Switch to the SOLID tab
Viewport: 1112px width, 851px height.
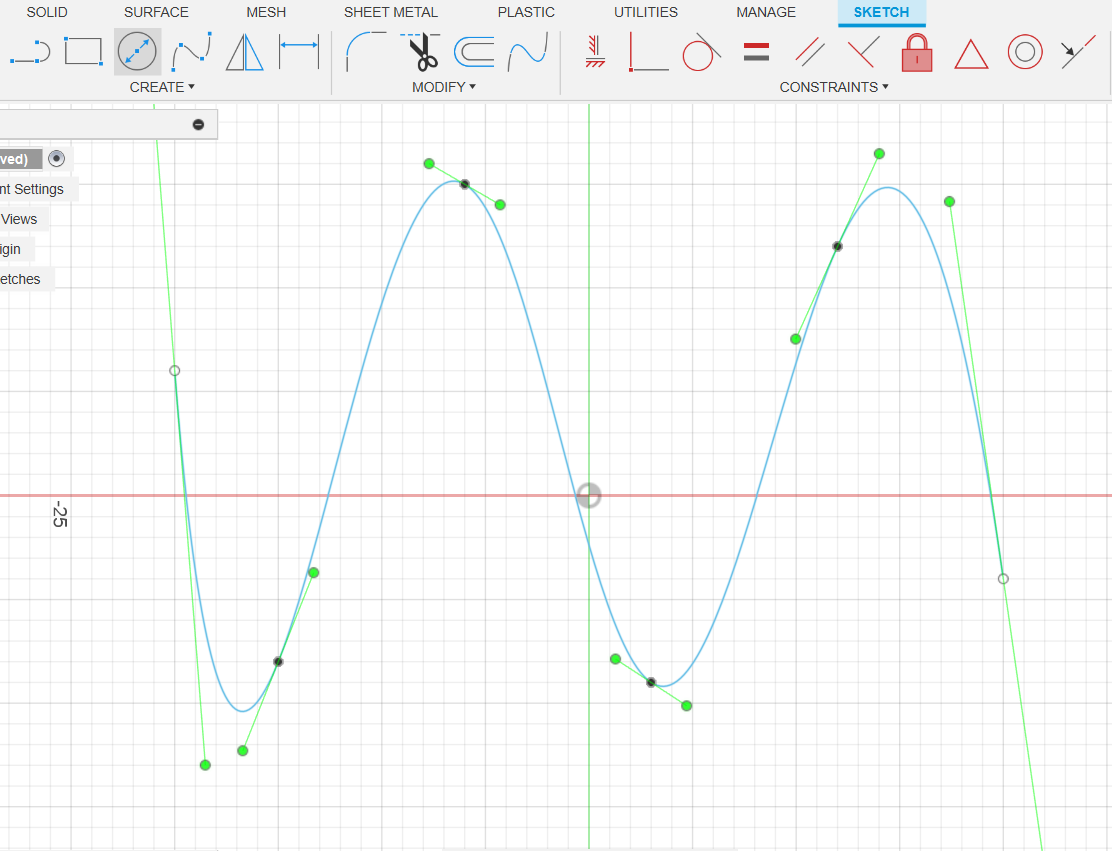pyautogui.click(x=47, y=12)
